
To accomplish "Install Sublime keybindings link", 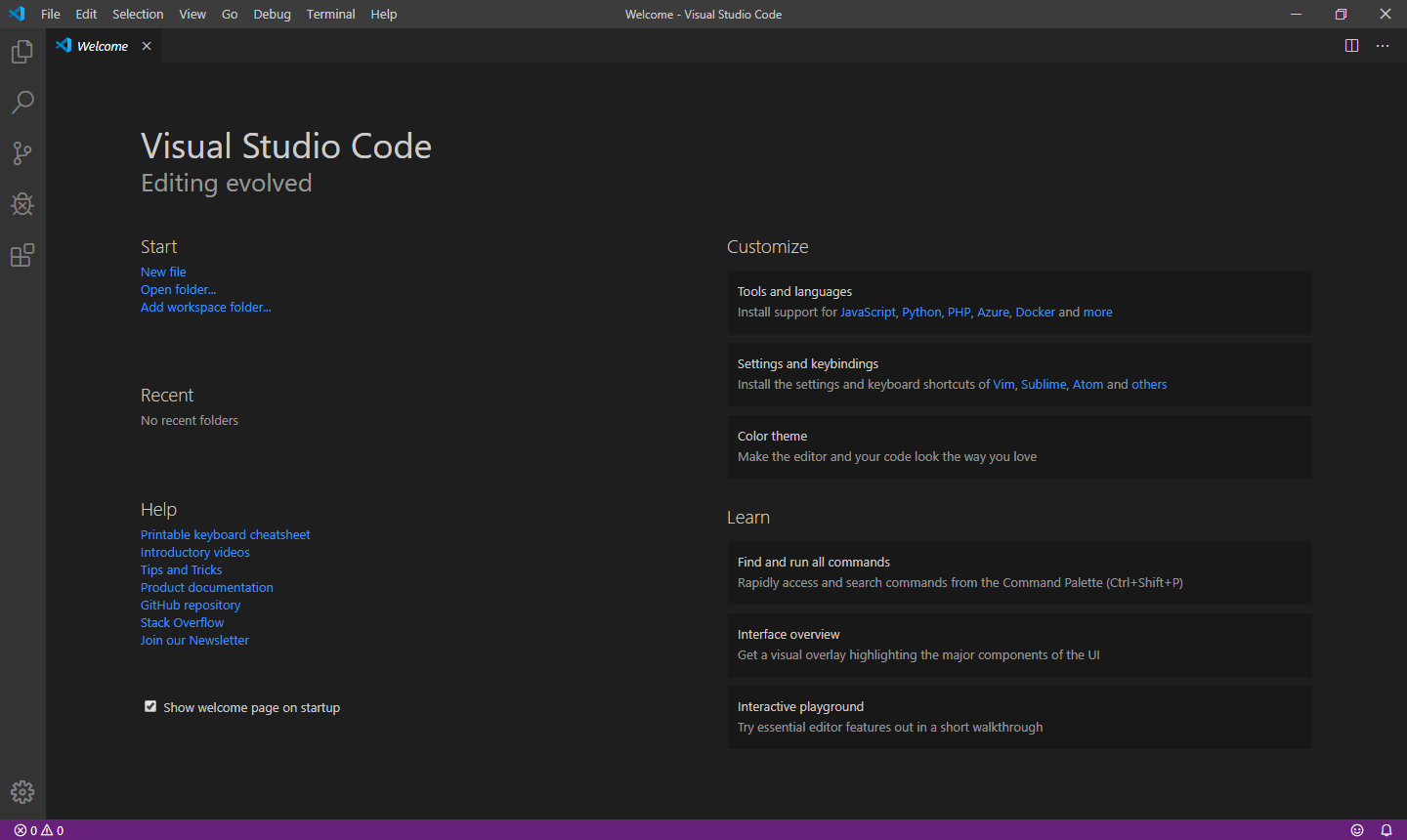I will (x=1044, y=384).
